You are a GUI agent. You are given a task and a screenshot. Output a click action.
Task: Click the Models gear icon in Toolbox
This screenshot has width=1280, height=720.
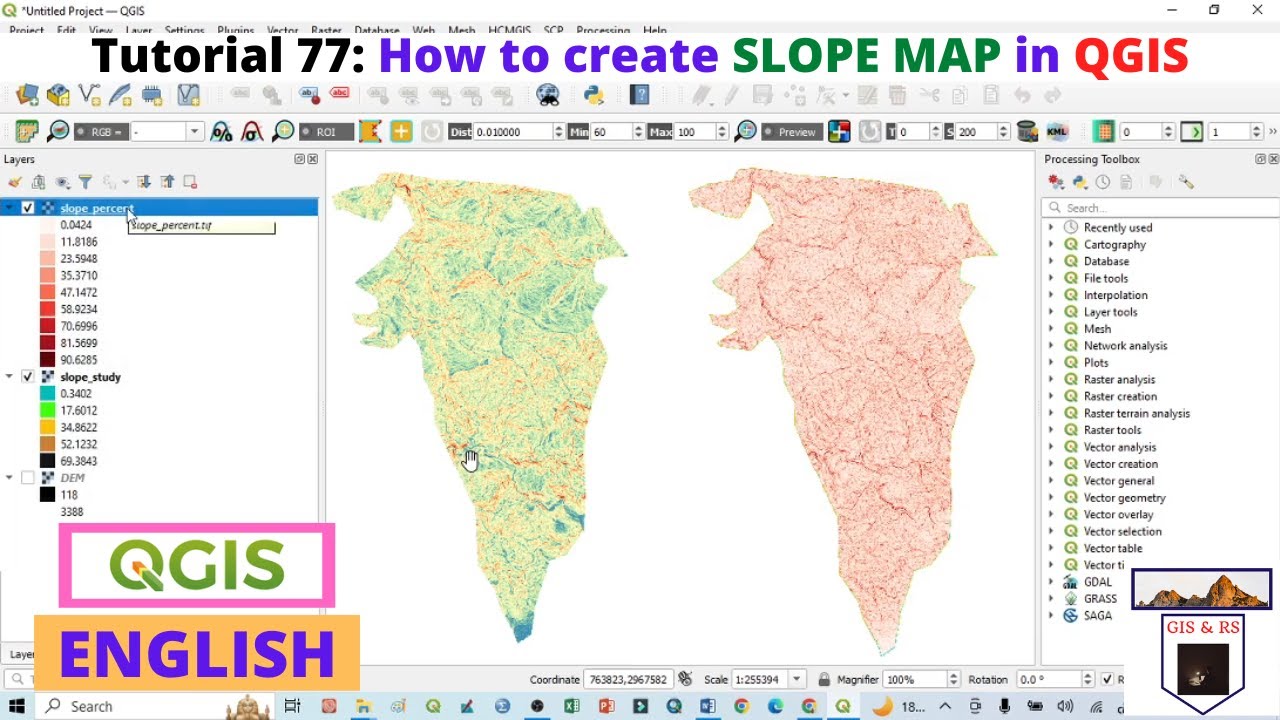click(x=1056, y=182)
